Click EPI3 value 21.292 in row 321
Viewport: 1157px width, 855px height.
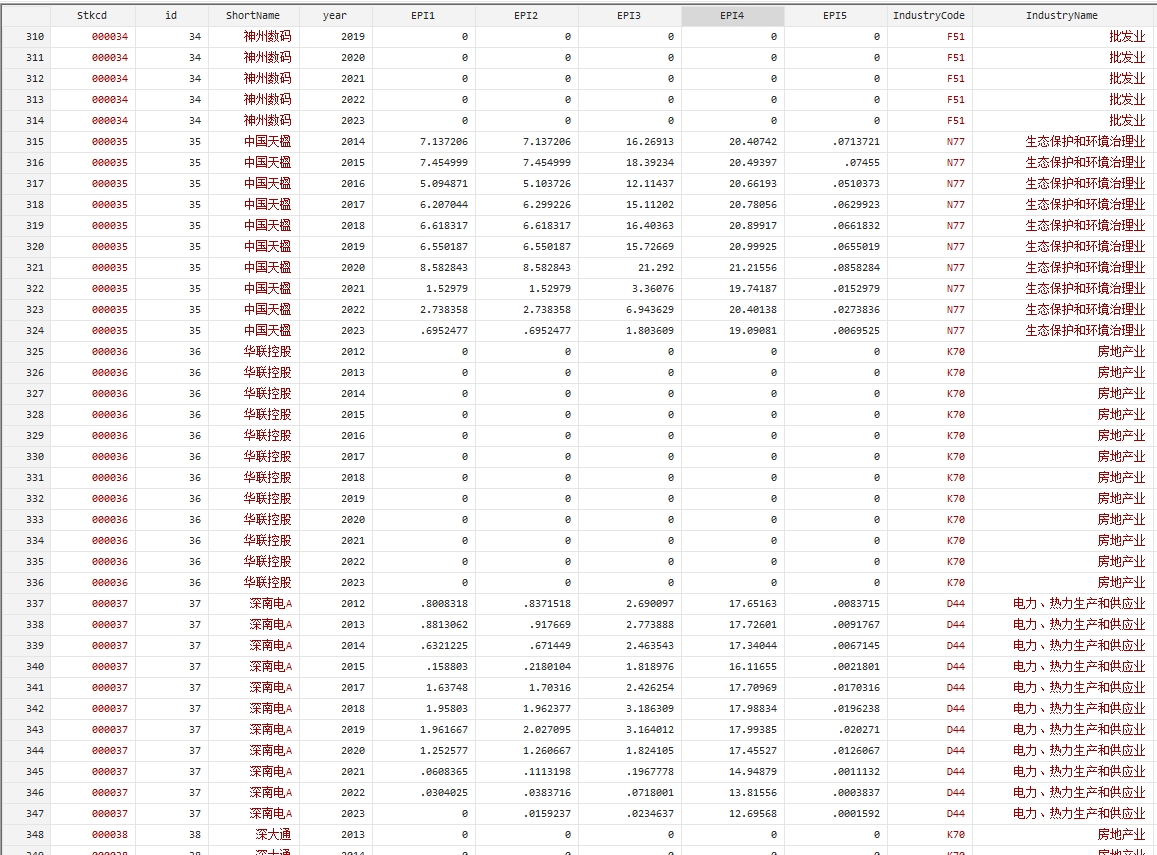(655, 268)
